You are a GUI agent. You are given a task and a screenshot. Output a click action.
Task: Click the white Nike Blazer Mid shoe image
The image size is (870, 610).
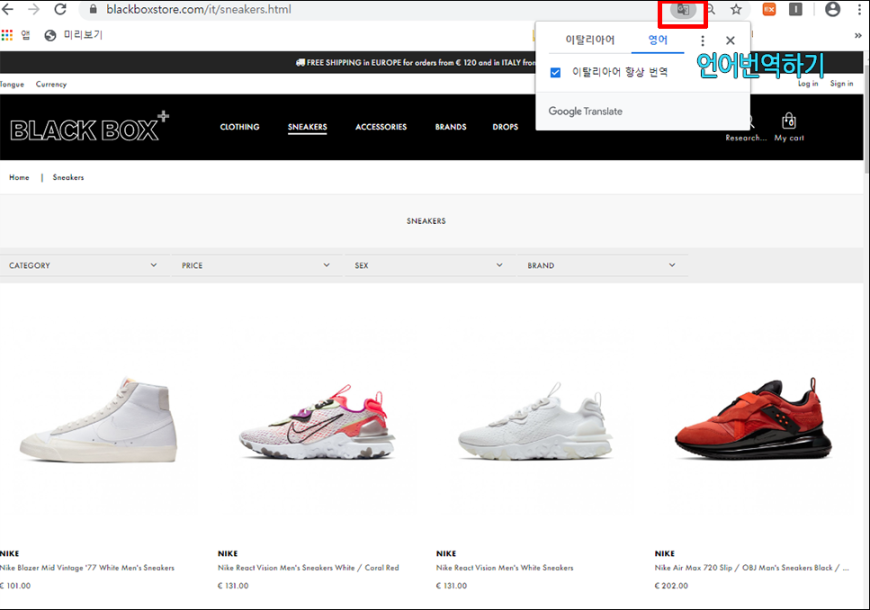tap(99, 419)
